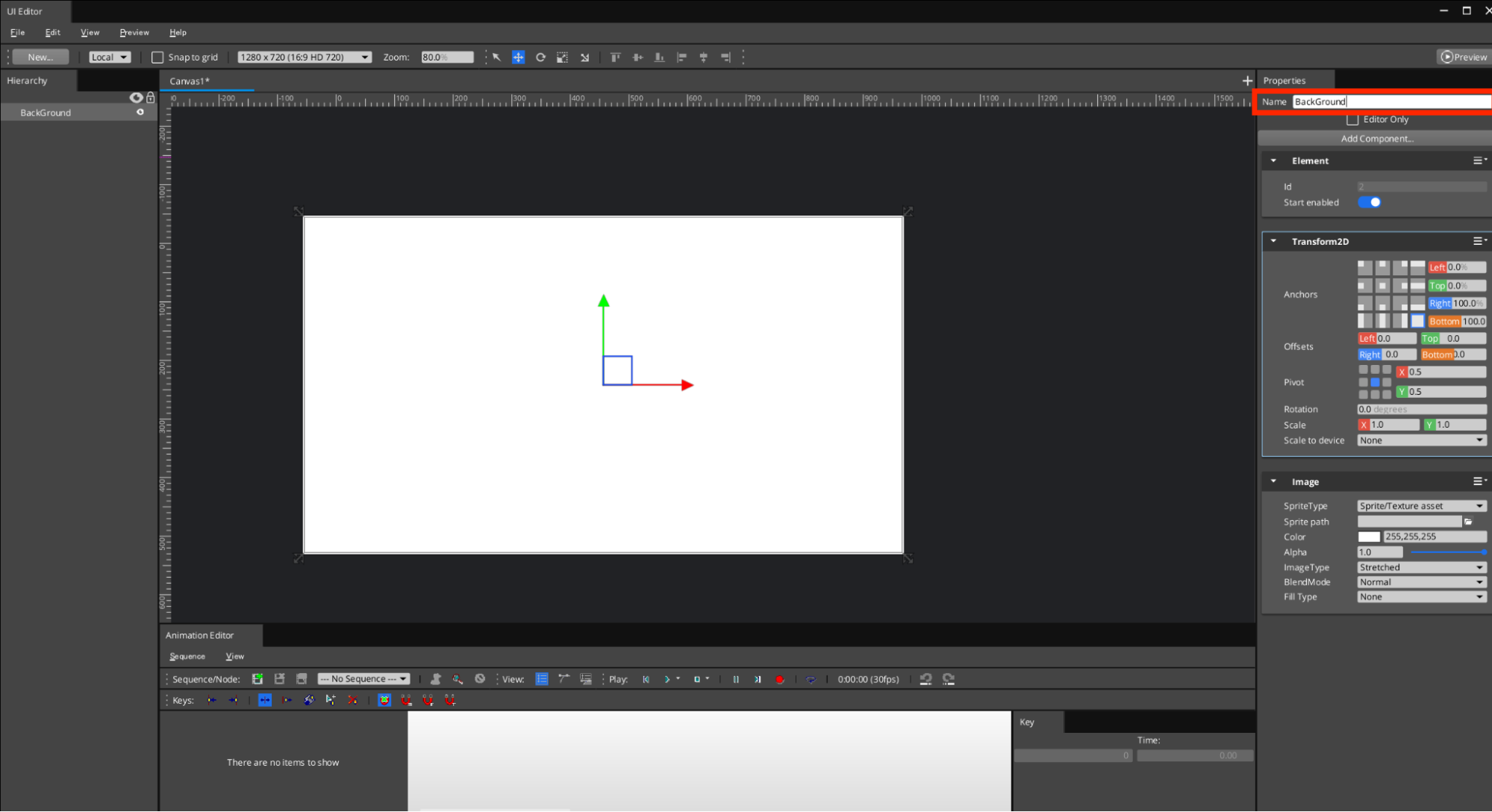Align elements to horizontal centers
This screenshot has height=812, width=1492.
point(703,57)
